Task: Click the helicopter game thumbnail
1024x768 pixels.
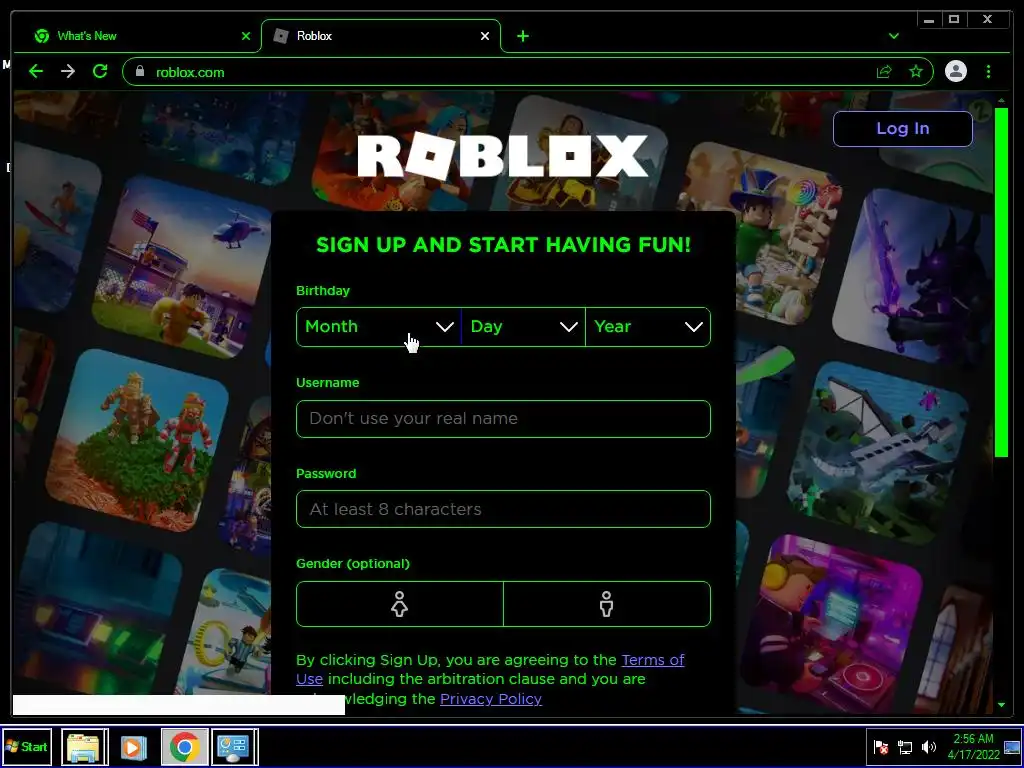Action: pyautogui.click(x=184, y=264)
